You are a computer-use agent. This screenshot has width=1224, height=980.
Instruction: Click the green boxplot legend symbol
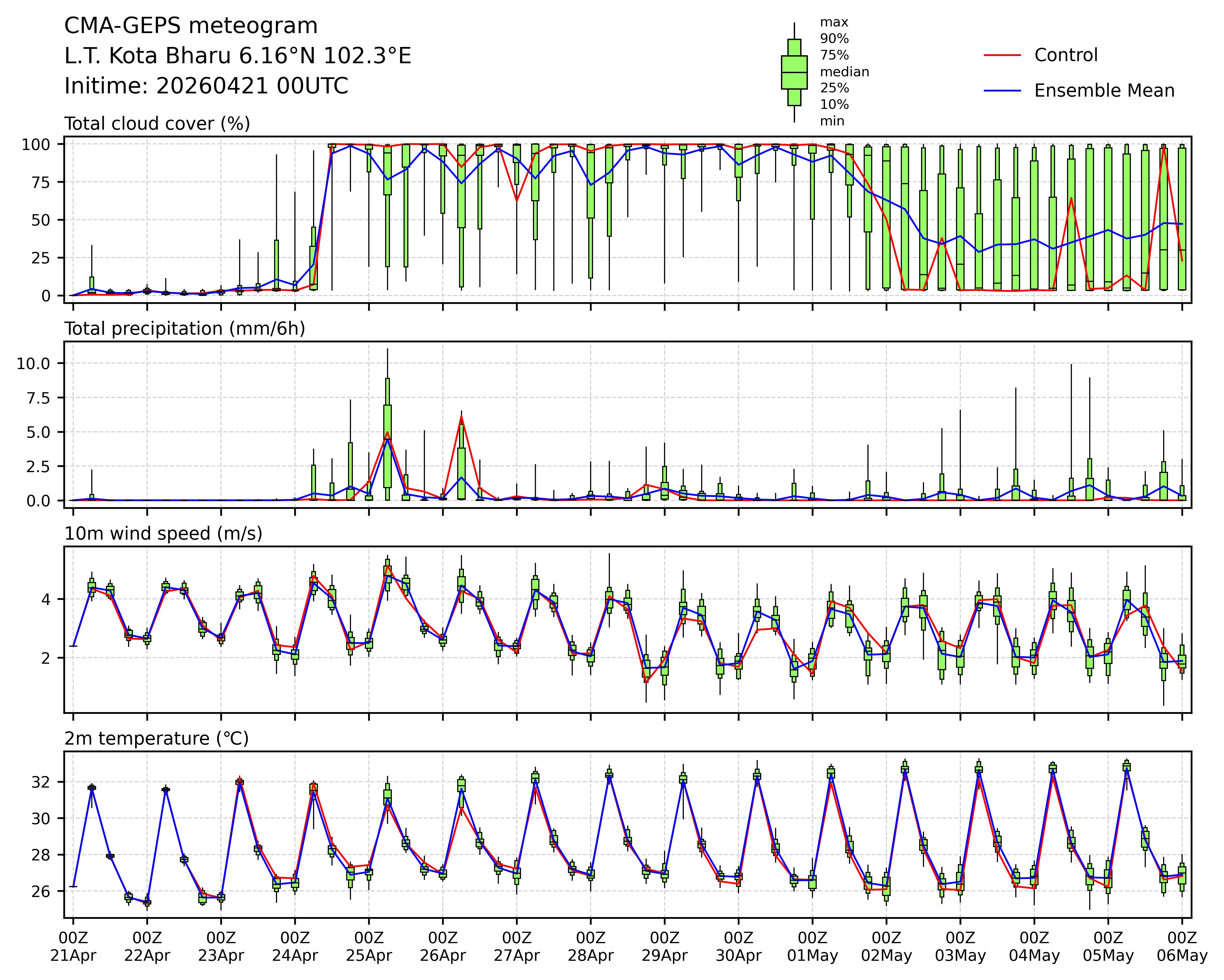tap(794, 73)
